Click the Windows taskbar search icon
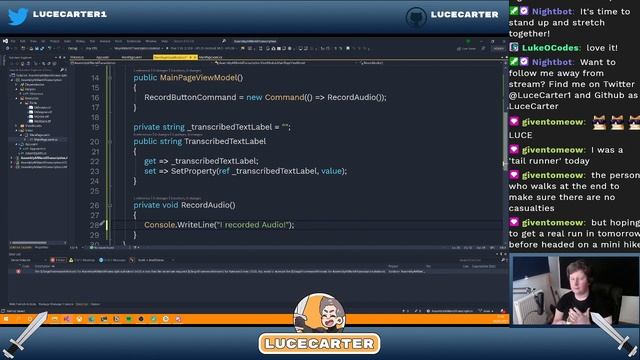The height and width of the screenshot is (360, 640). point(18,319)
